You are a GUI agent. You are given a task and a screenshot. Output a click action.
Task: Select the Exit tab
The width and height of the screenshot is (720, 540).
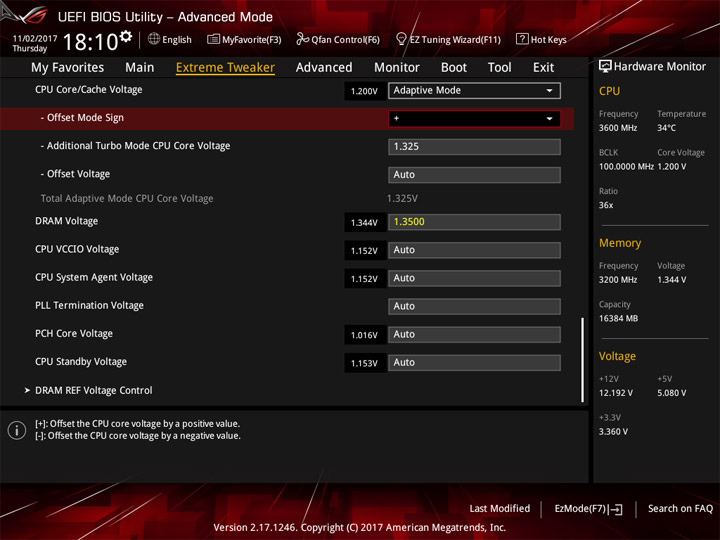coord(543,68)
